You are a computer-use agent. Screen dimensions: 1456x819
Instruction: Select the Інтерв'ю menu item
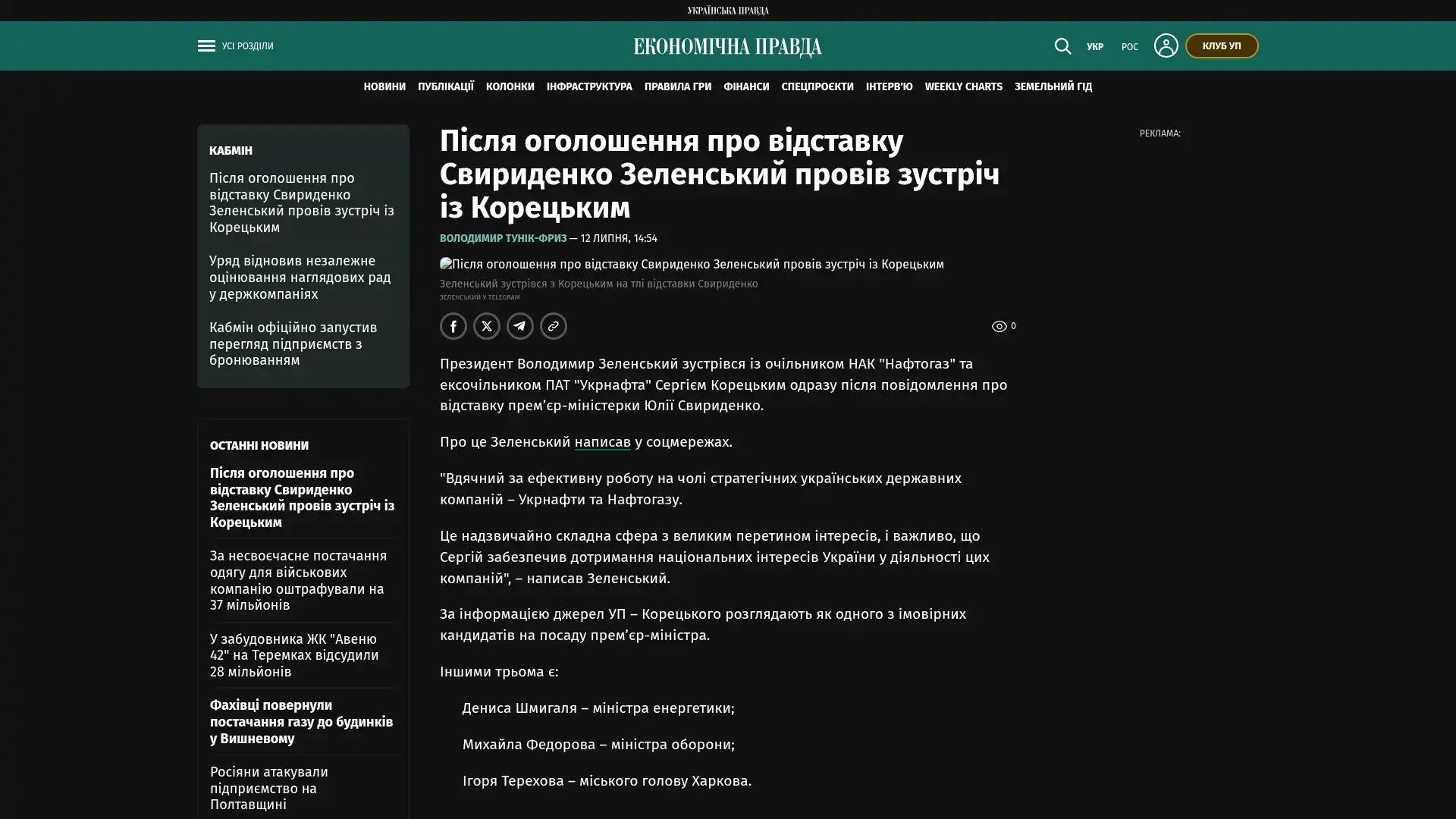[889, 86]
